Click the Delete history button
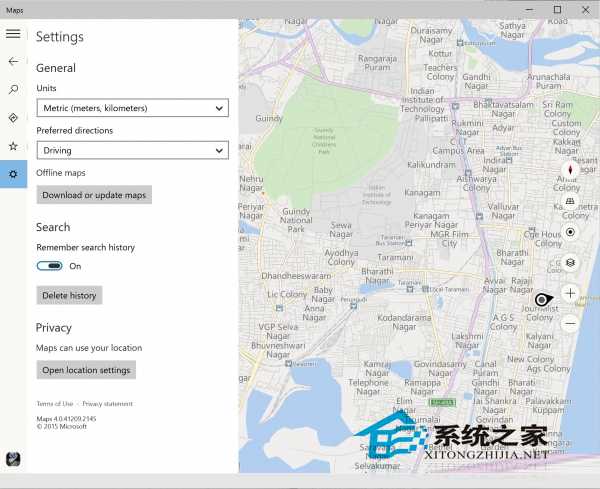This screenshot has width=600, height=489. 69,295
